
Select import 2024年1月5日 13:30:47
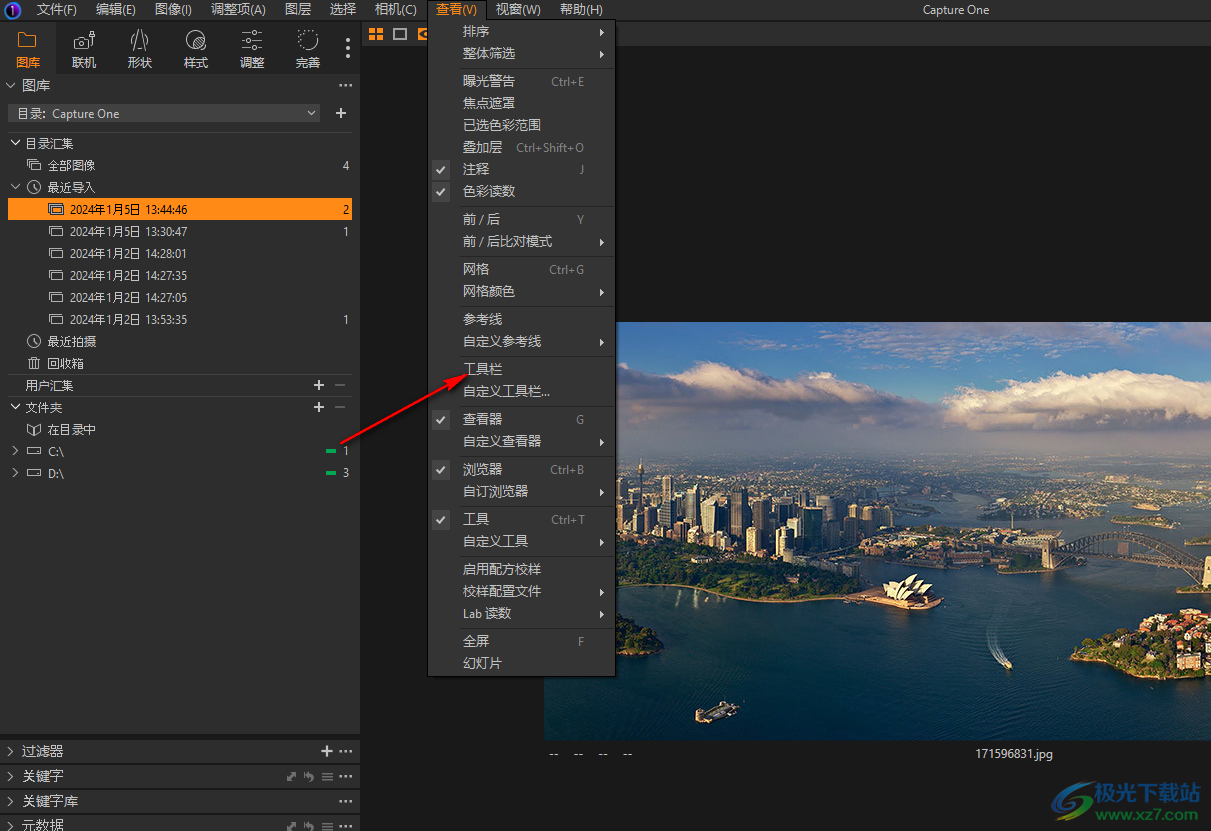[x=128, y=232]
